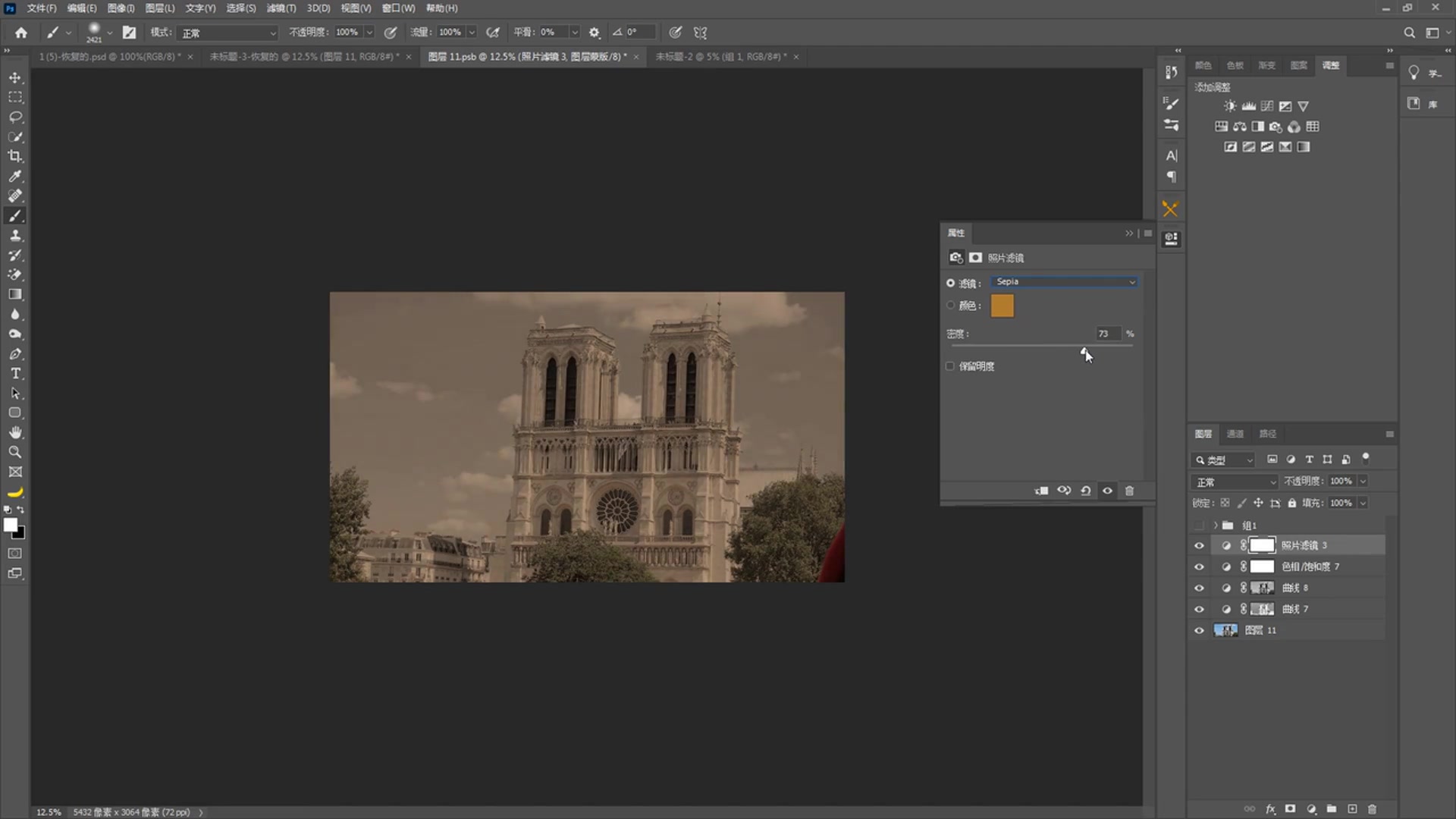Select the Clone Stamp tool
The height and width of the screenshot is (819, 1456).
pos(15,236)
